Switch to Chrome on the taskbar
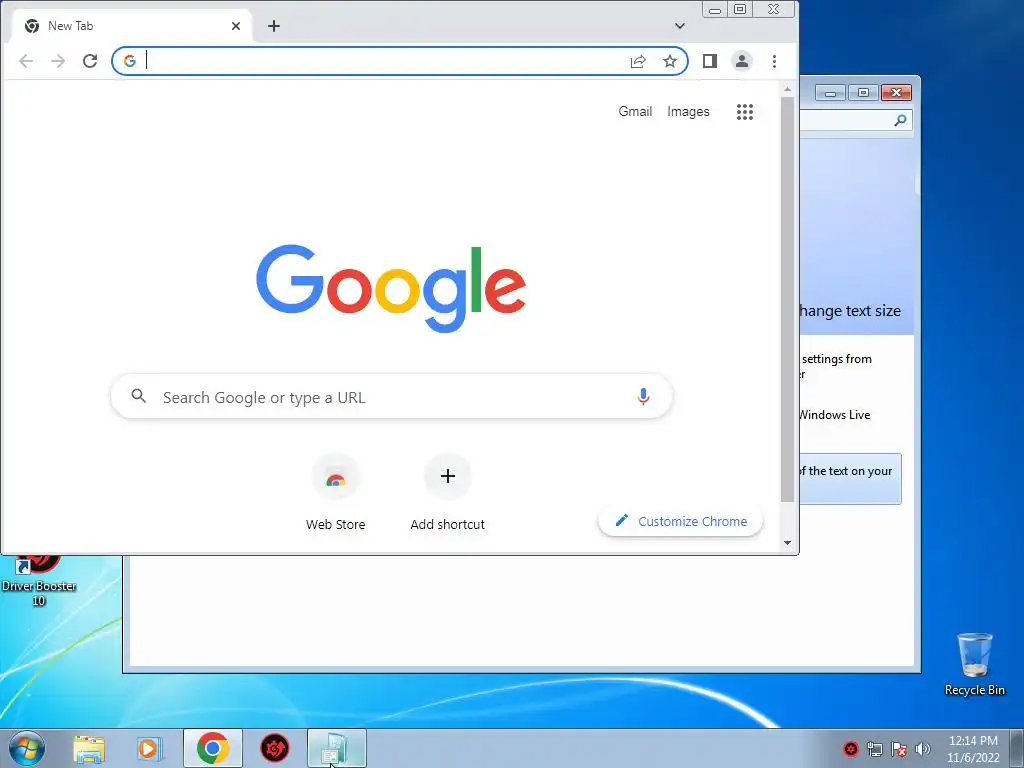This screenshot has height=768, width=1024. 213,748
